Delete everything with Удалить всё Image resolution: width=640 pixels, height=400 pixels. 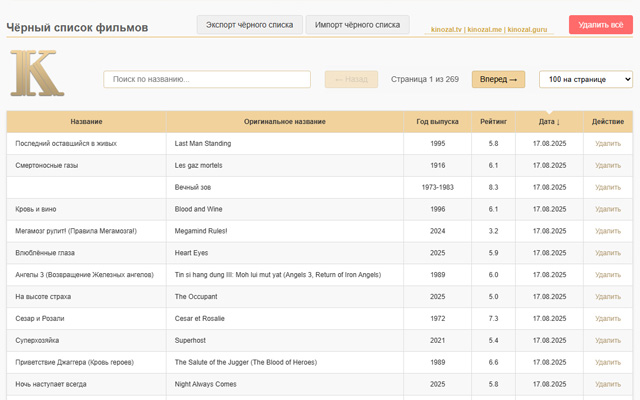coord(601,25)
